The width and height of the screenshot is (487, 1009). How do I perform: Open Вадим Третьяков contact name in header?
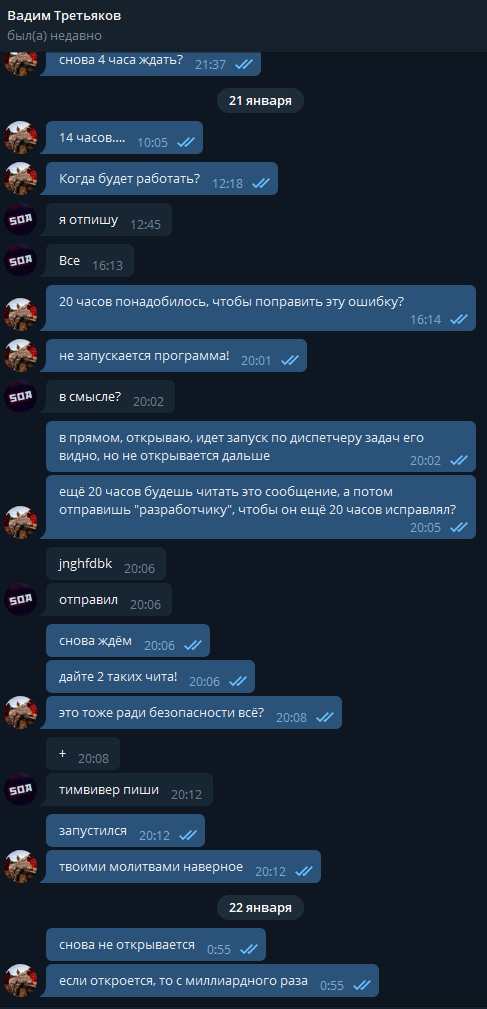[64, 15]
